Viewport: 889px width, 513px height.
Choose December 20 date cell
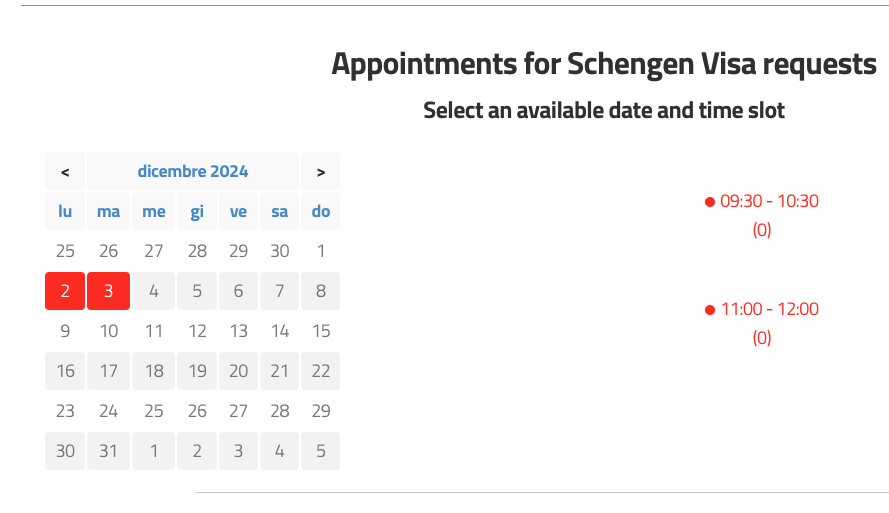[238, 371]
